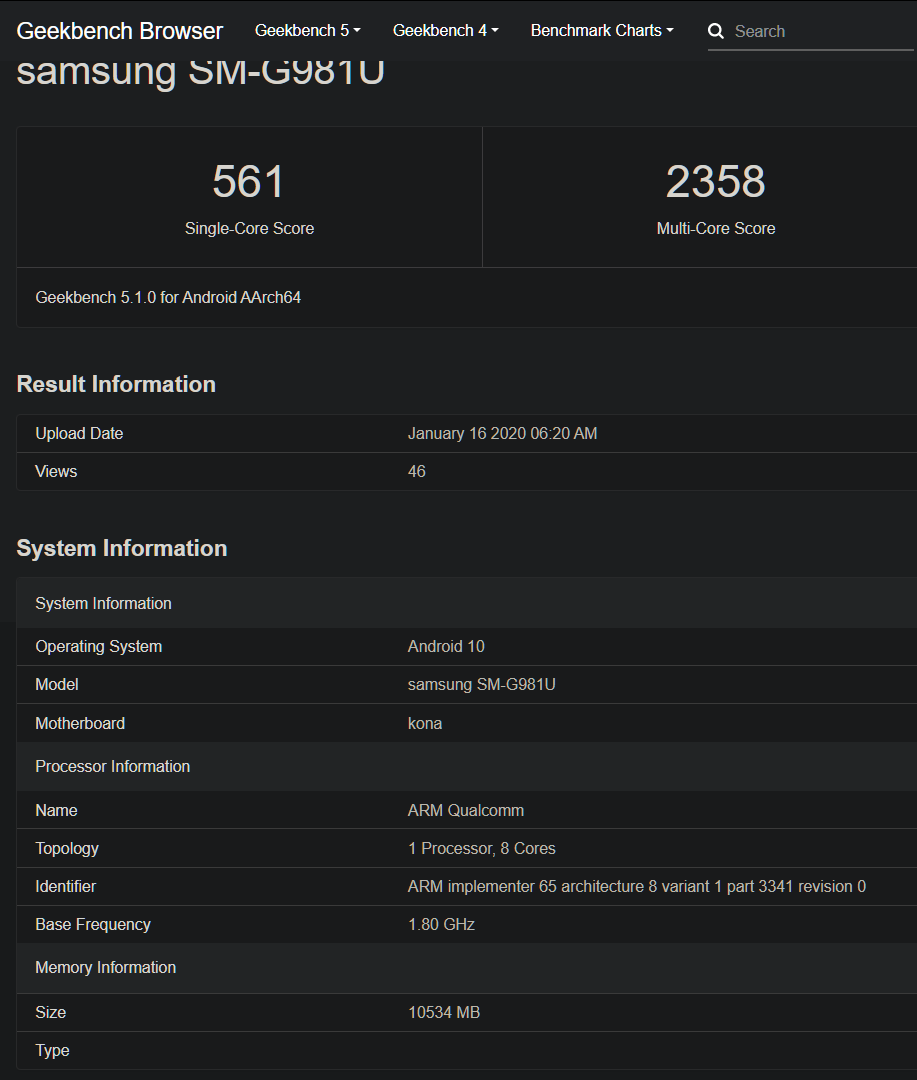This screenshot has height=1080, width=917.
Task: Click the processor Name row label
Action: [x=56, y=810]
